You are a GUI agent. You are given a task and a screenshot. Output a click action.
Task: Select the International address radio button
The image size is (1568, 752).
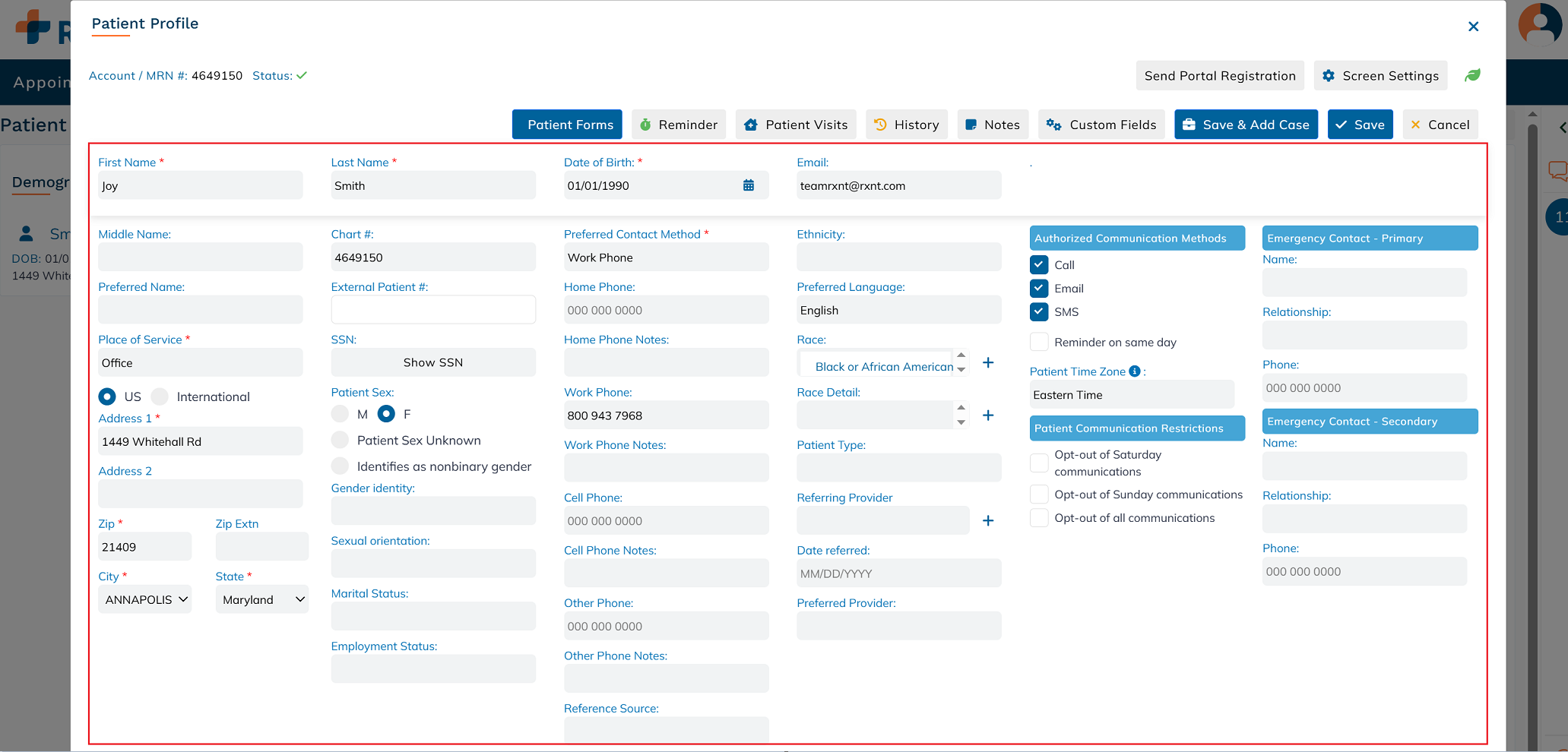[160, 397]
